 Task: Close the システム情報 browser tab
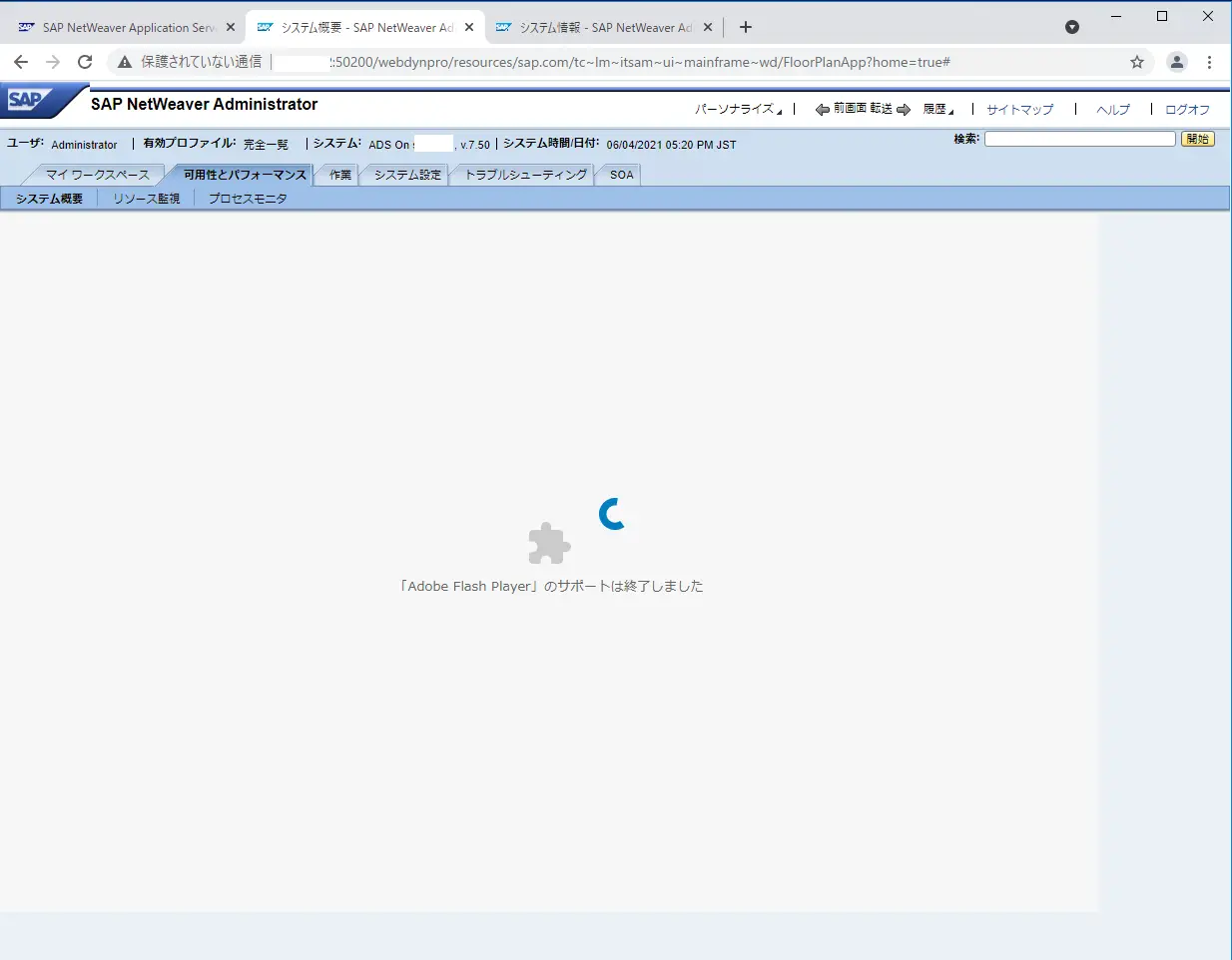click(708, 28)
